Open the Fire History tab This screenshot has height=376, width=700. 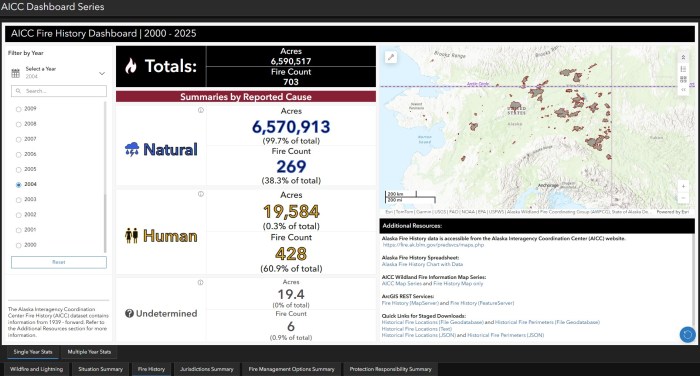[151, 369]
